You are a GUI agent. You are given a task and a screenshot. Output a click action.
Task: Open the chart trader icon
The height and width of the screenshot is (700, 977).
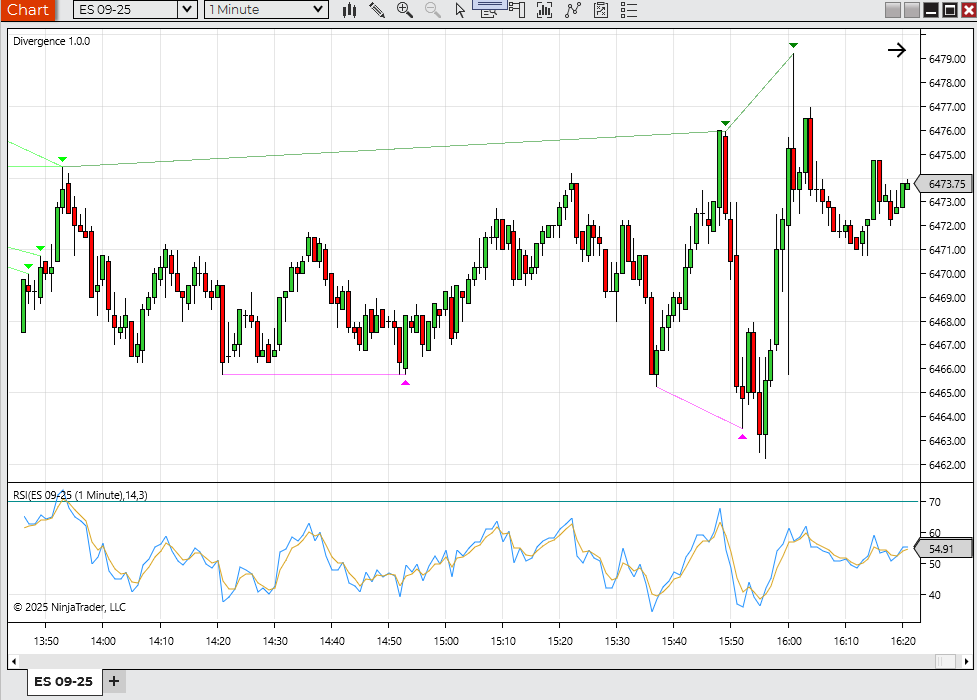[517, 10]
